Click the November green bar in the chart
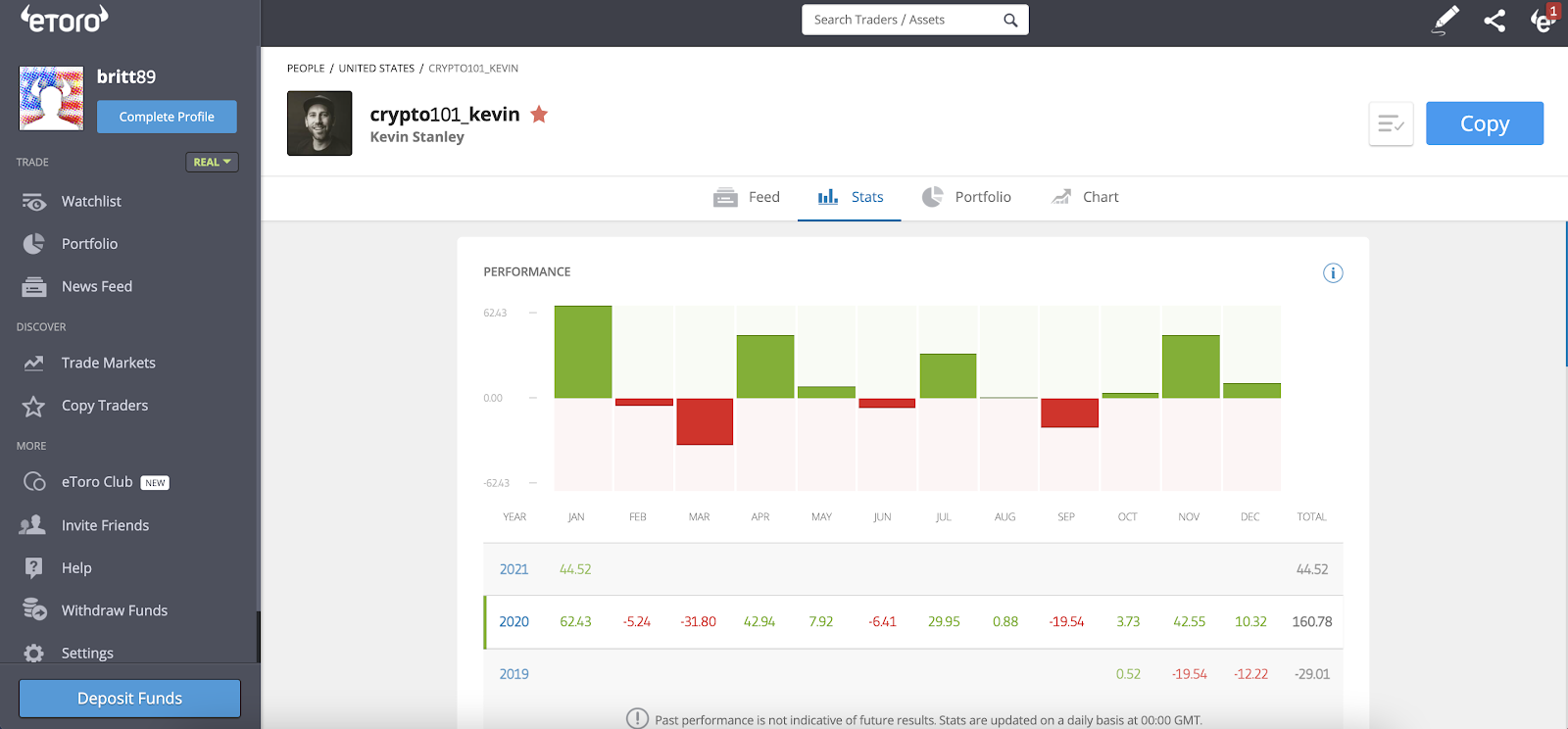Screen dimensions: 1568x729 [1191, 366]
